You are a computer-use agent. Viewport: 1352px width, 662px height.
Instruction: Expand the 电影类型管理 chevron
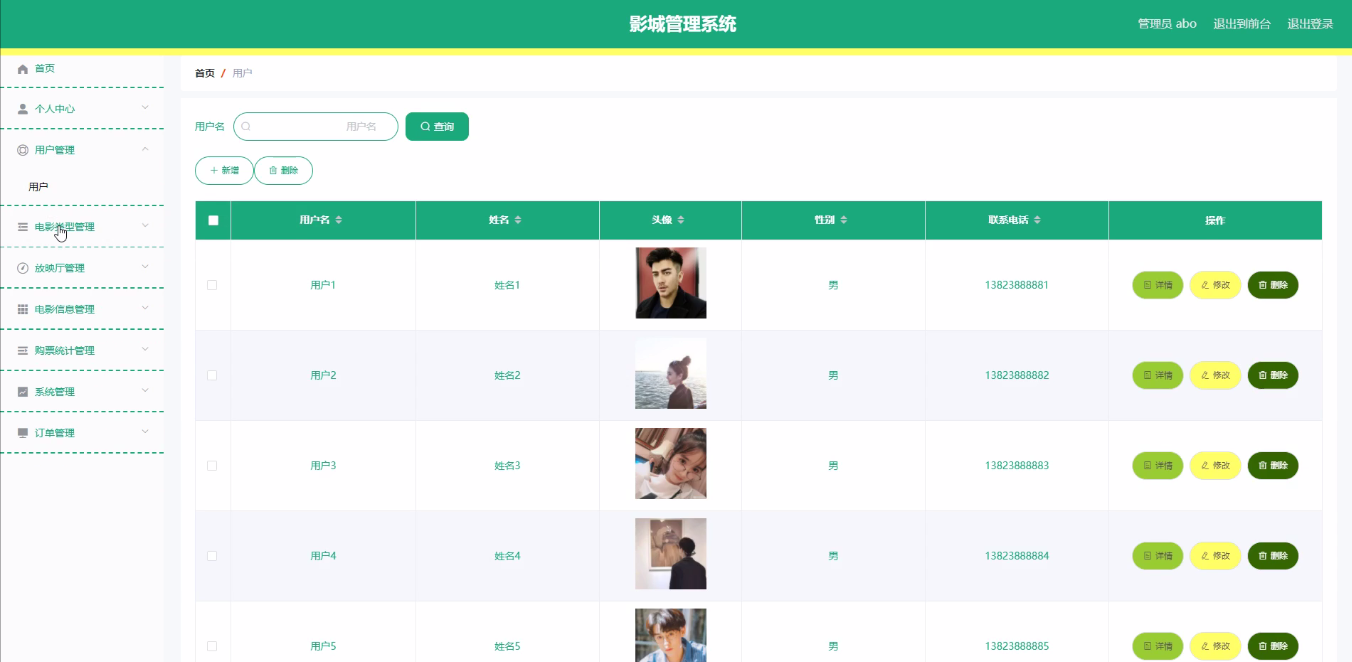(145, 226)
